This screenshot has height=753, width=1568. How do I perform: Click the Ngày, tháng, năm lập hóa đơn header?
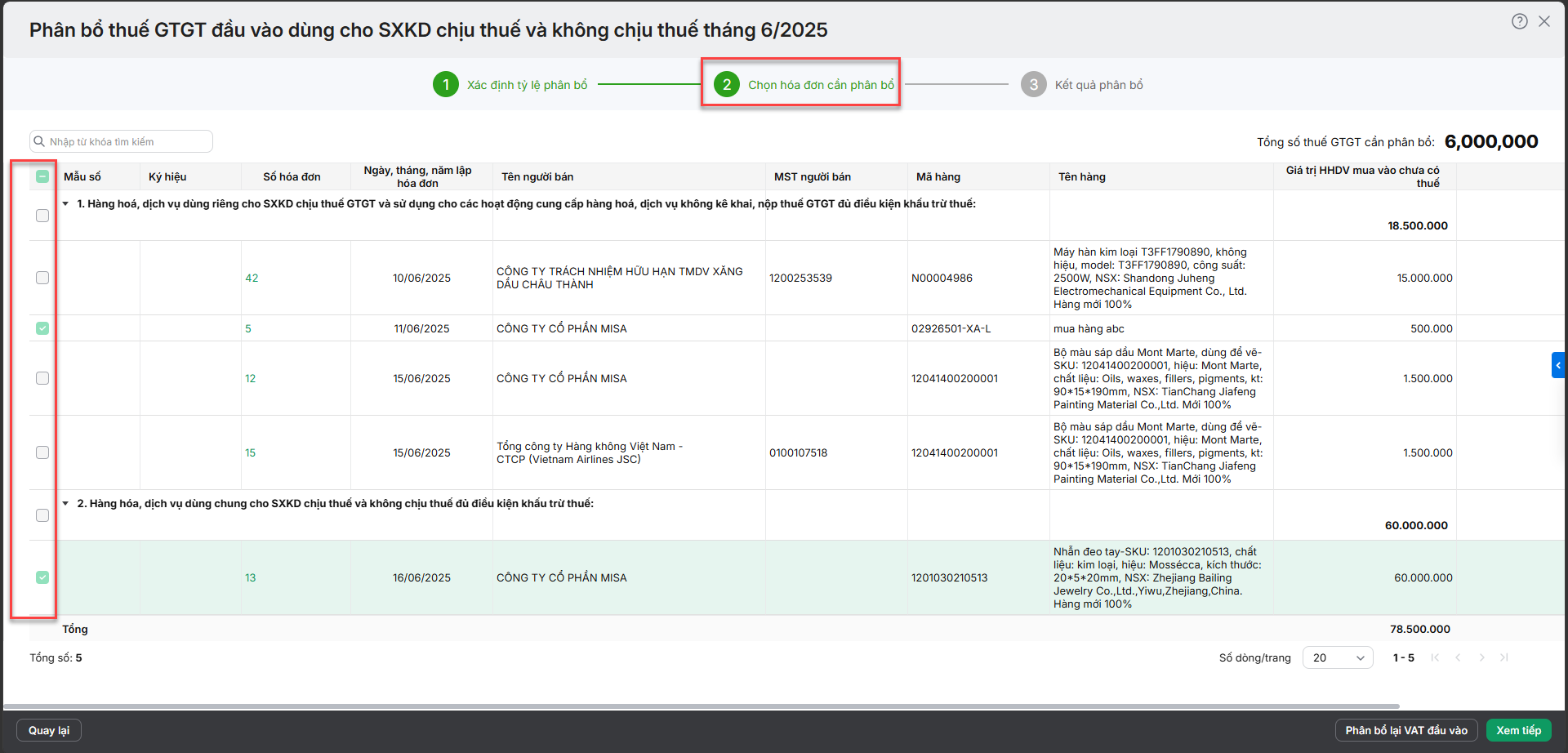coord(418,176)
